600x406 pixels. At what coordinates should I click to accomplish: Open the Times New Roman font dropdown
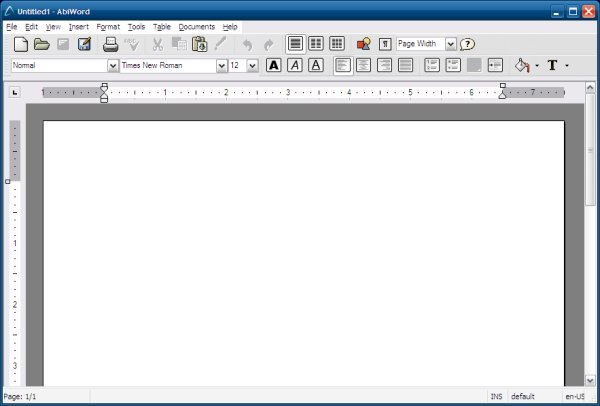(222, 66)
